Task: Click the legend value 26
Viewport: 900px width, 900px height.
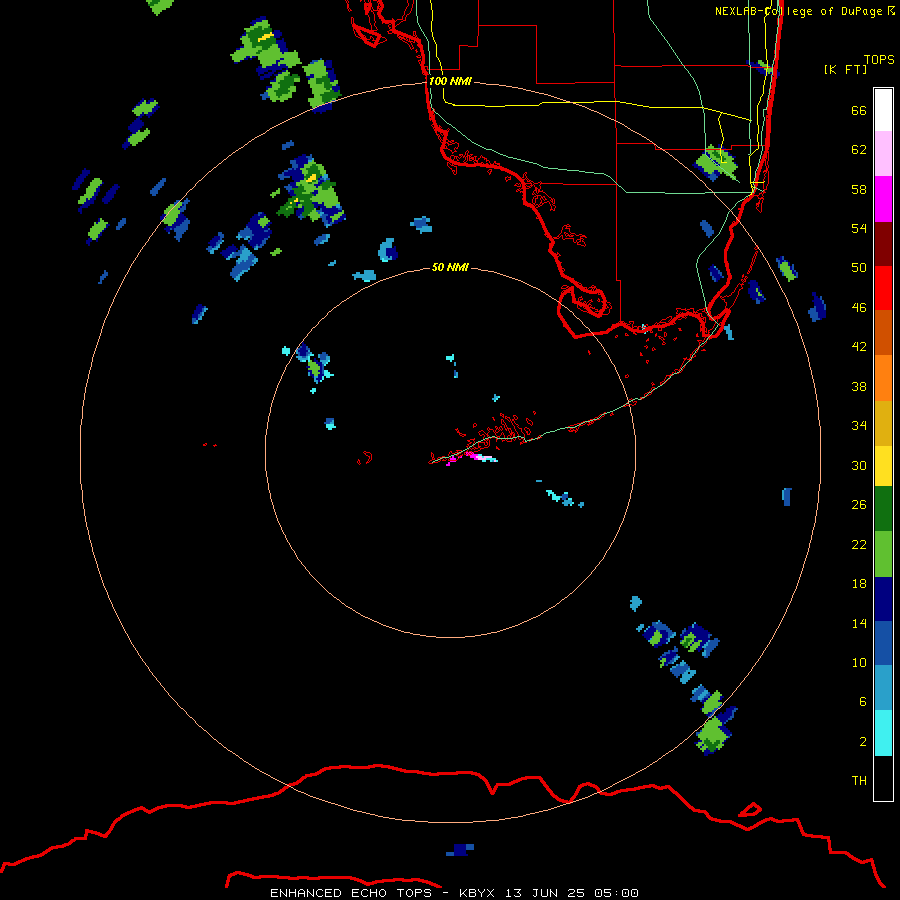Action: pos(859,505)
